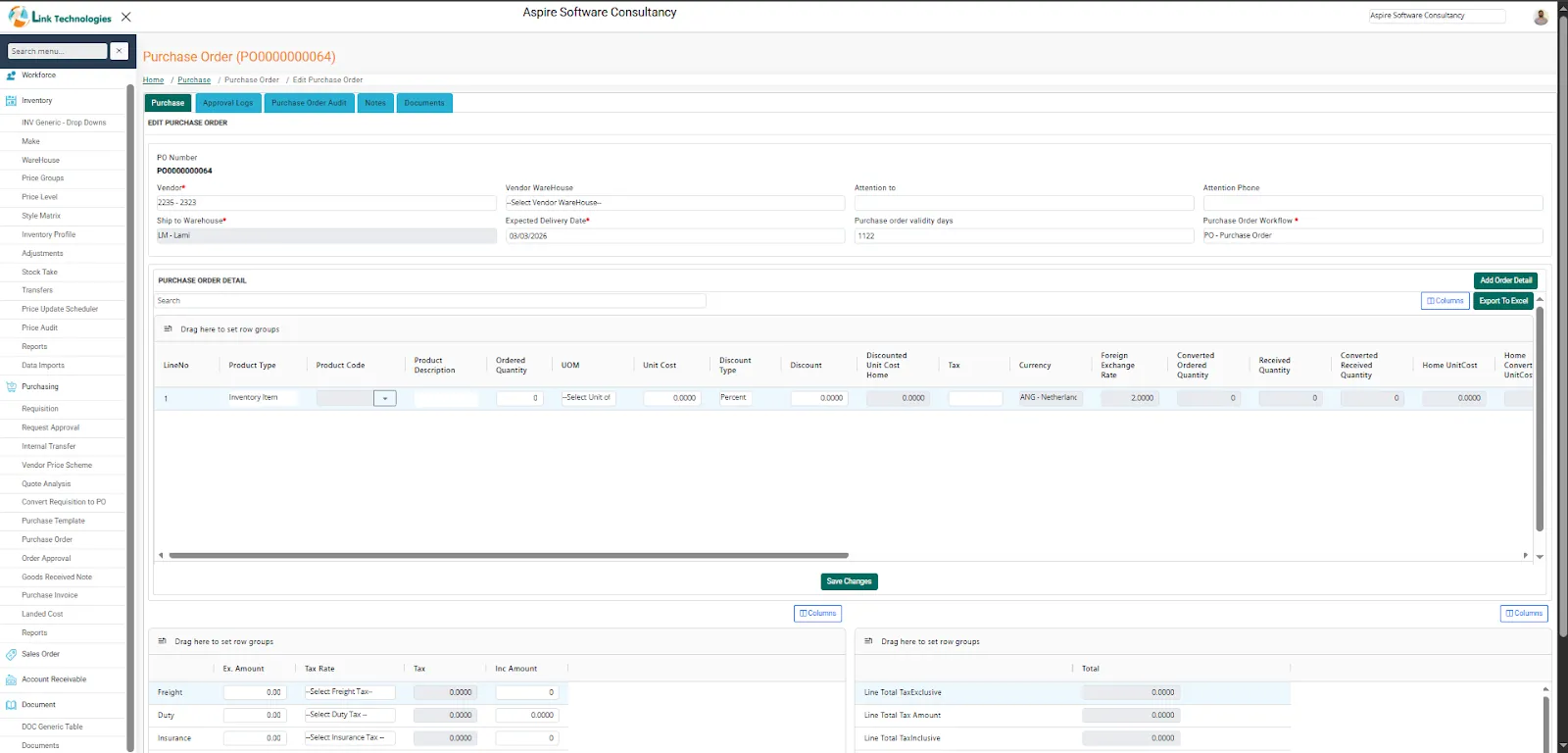Open the Aspire Software Consultancy company selector
The height and width of the screenshot is (753, 1568).
(1437, 16)
